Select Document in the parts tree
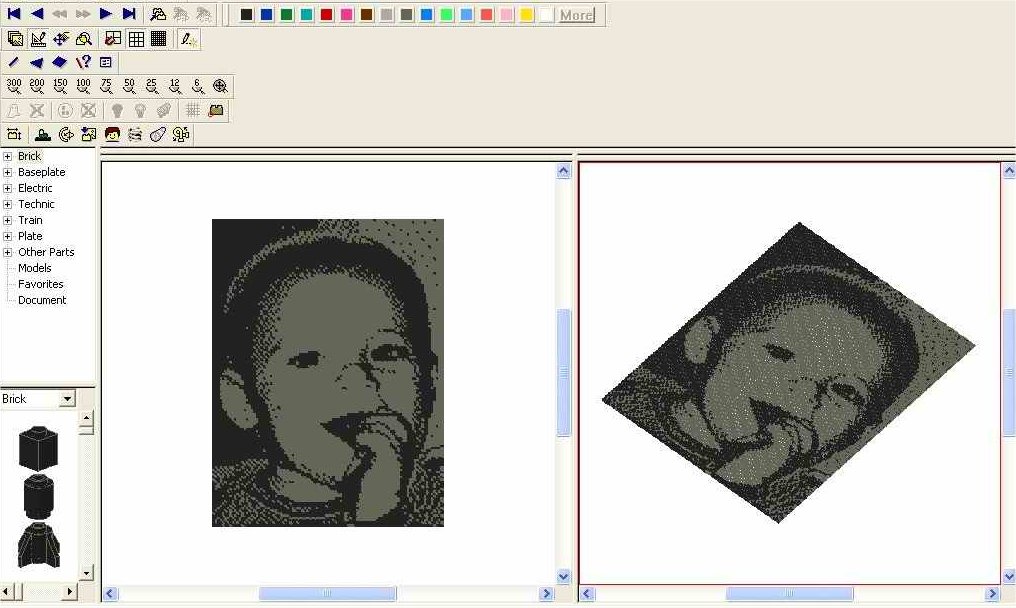 [42, 300]
